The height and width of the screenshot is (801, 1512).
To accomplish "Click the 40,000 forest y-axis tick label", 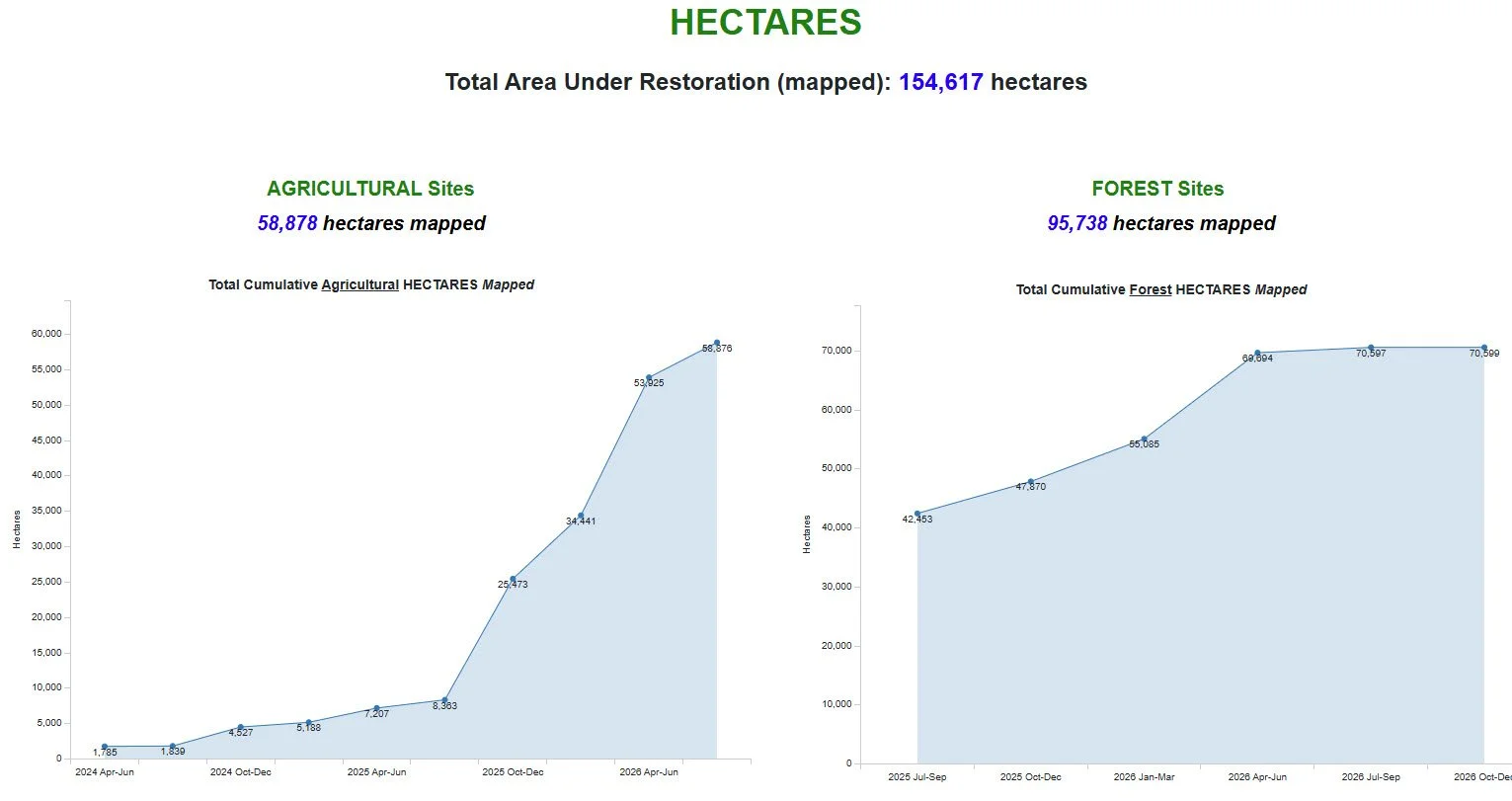I will pos(836,527).
